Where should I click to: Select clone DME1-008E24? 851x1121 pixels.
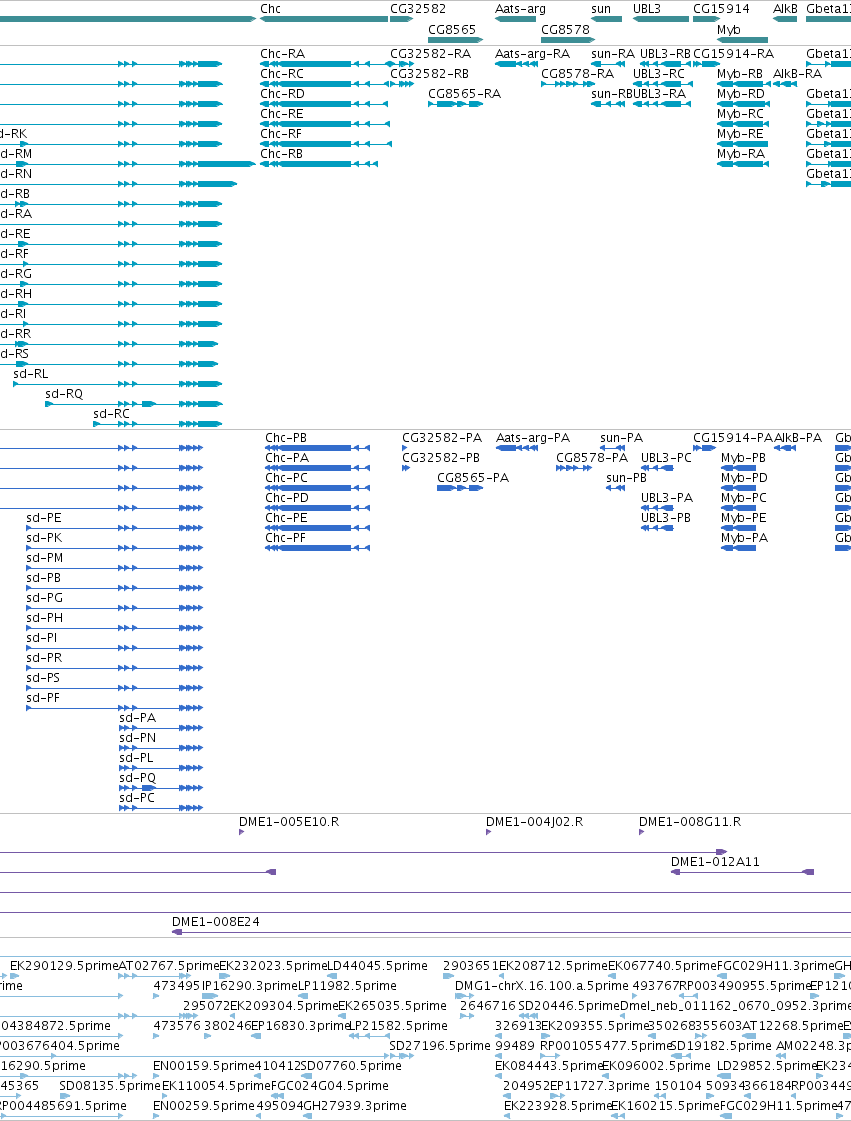511,932
